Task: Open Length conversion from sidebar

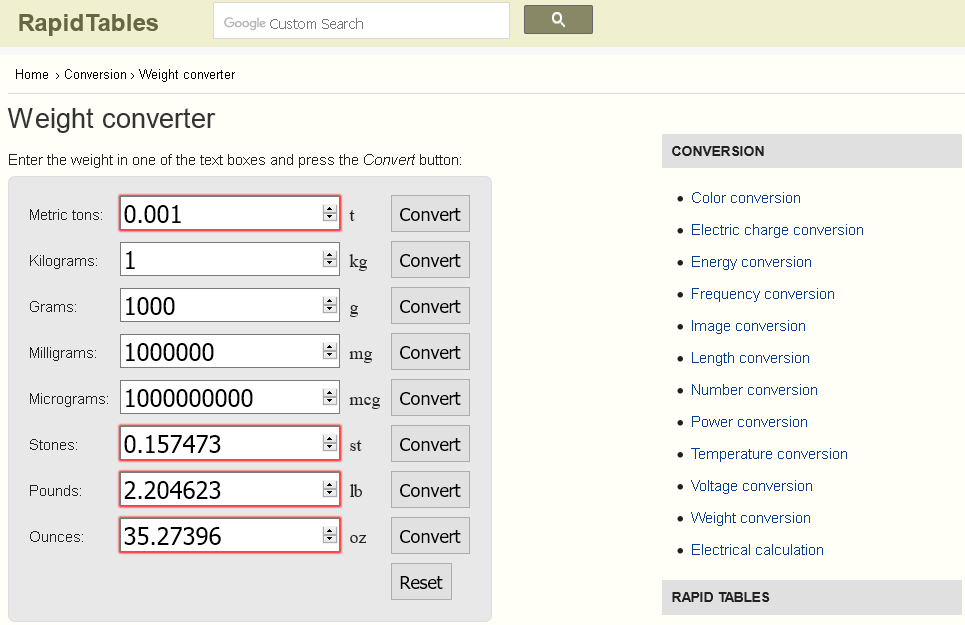Action: [x=750, y=358]
